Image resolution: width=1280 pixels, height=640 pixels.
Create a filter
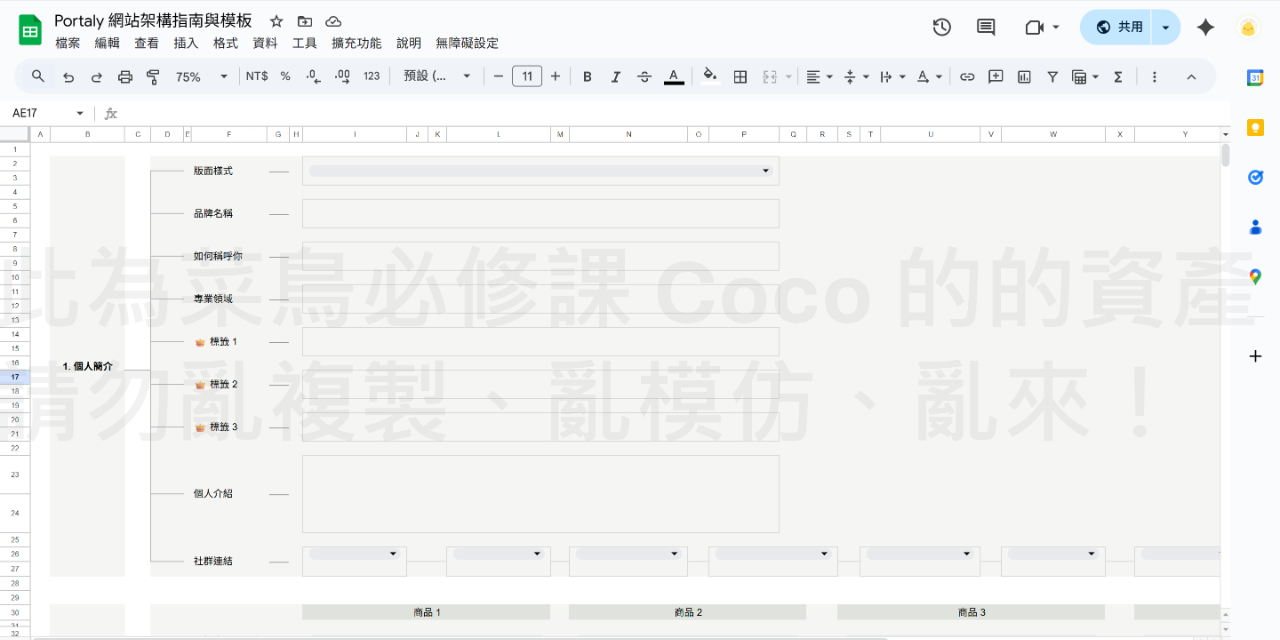pos(1052,76)
